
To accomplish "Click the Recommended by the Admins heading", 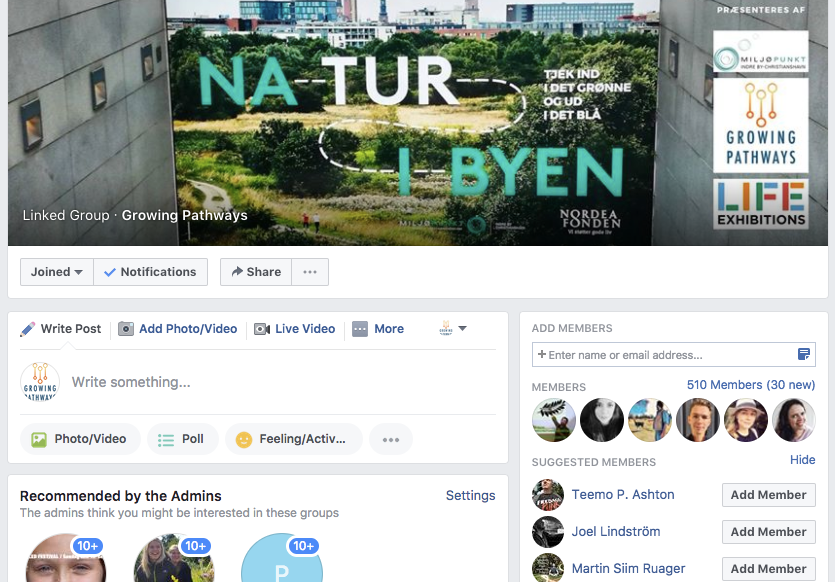I will click(x=121, y=496).
